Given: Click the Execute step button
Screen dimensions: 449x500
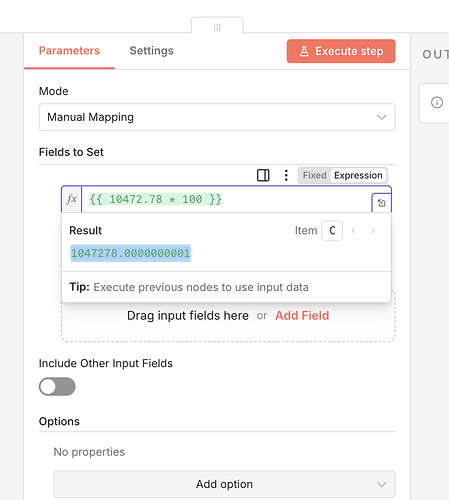Looking at the screenshot, I should (x=341, y=51).
